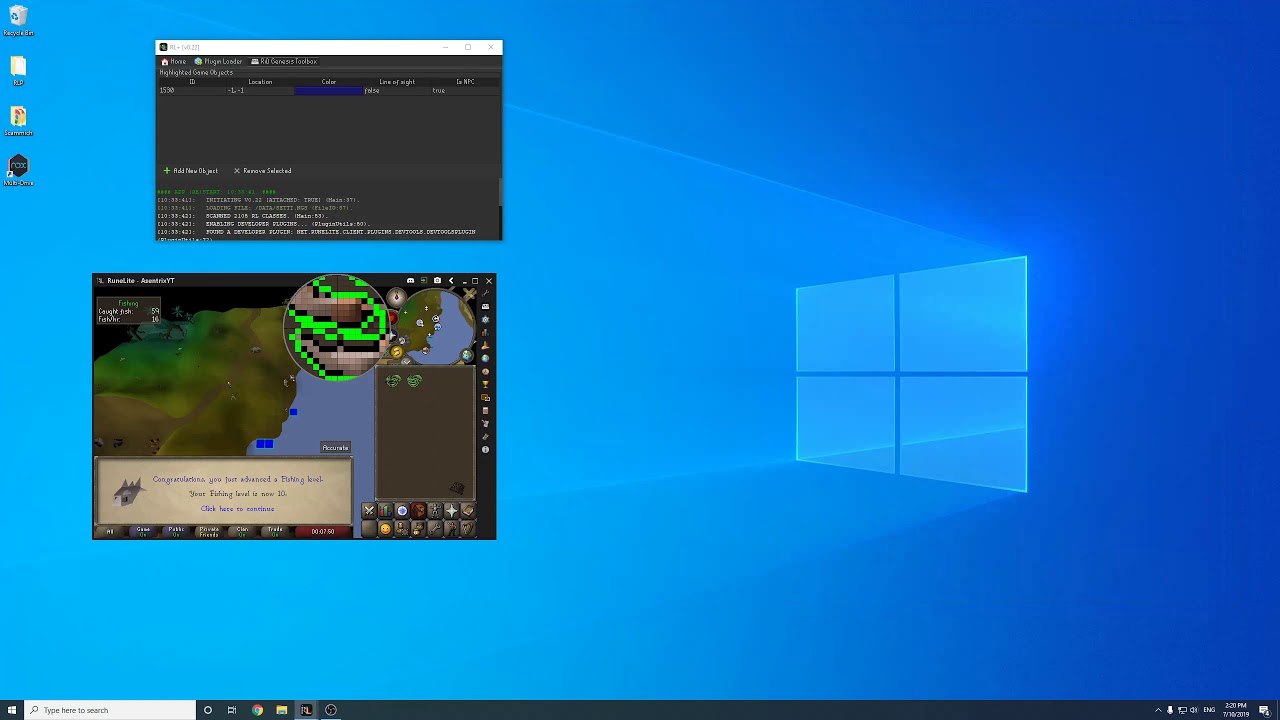Open the RLP folder on desktop
Image resolution: width=1280 pixels, height=720 pixels.
pos(18,70)
